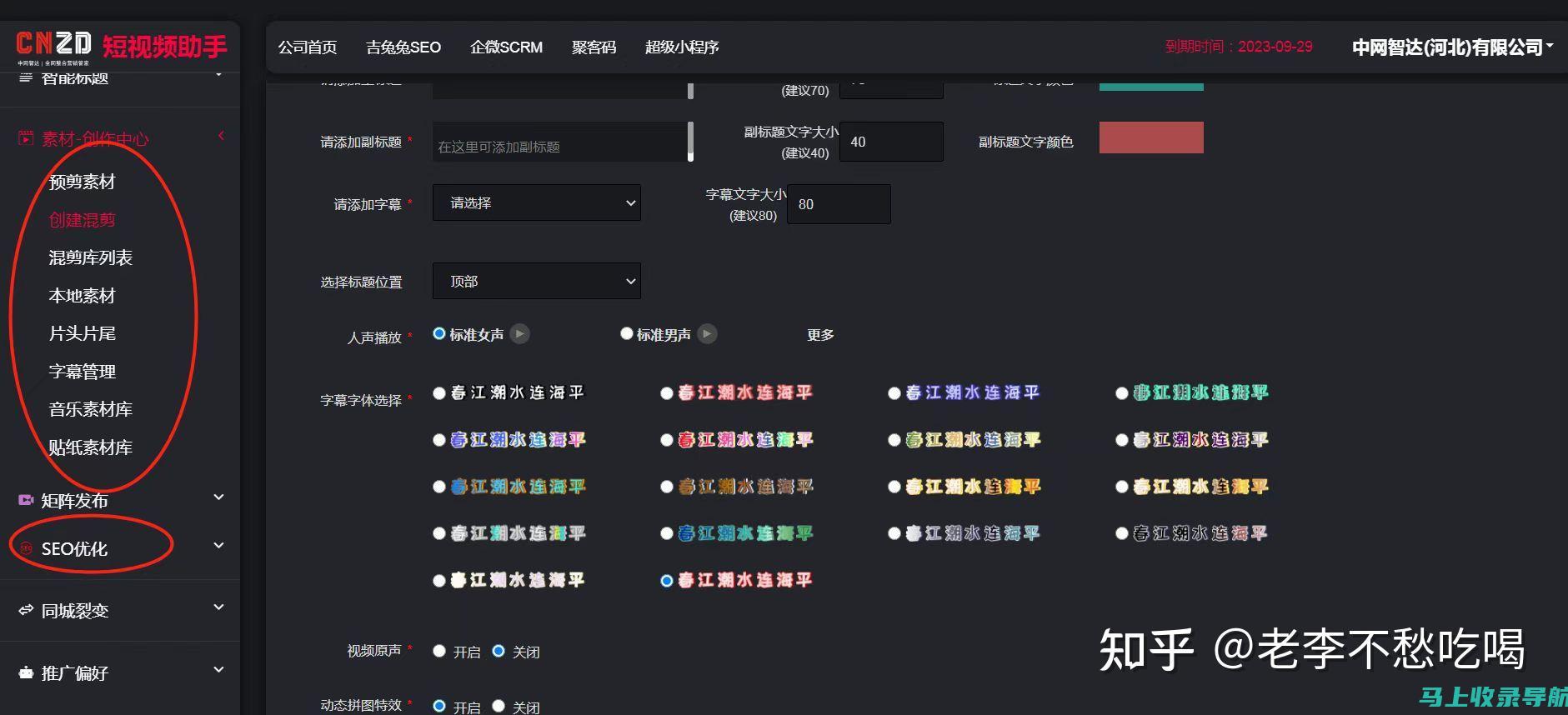Select 关闭 for 动态拼图特效
Image resolution: width=1568 pixels, height=715 pixels.
click(x=498, y=706)
